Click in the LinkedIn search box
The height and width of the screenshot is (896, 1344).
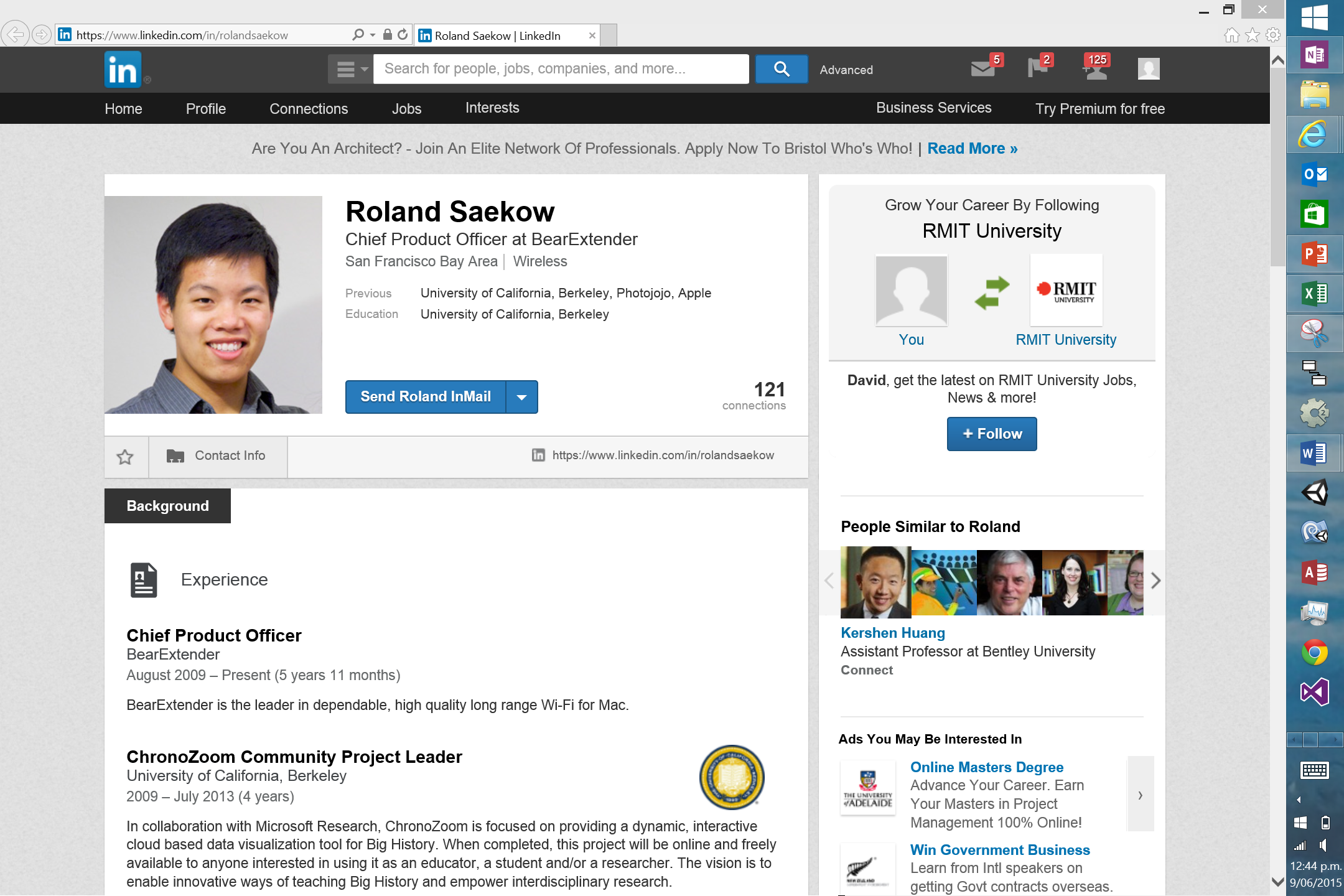click(560, 69)
